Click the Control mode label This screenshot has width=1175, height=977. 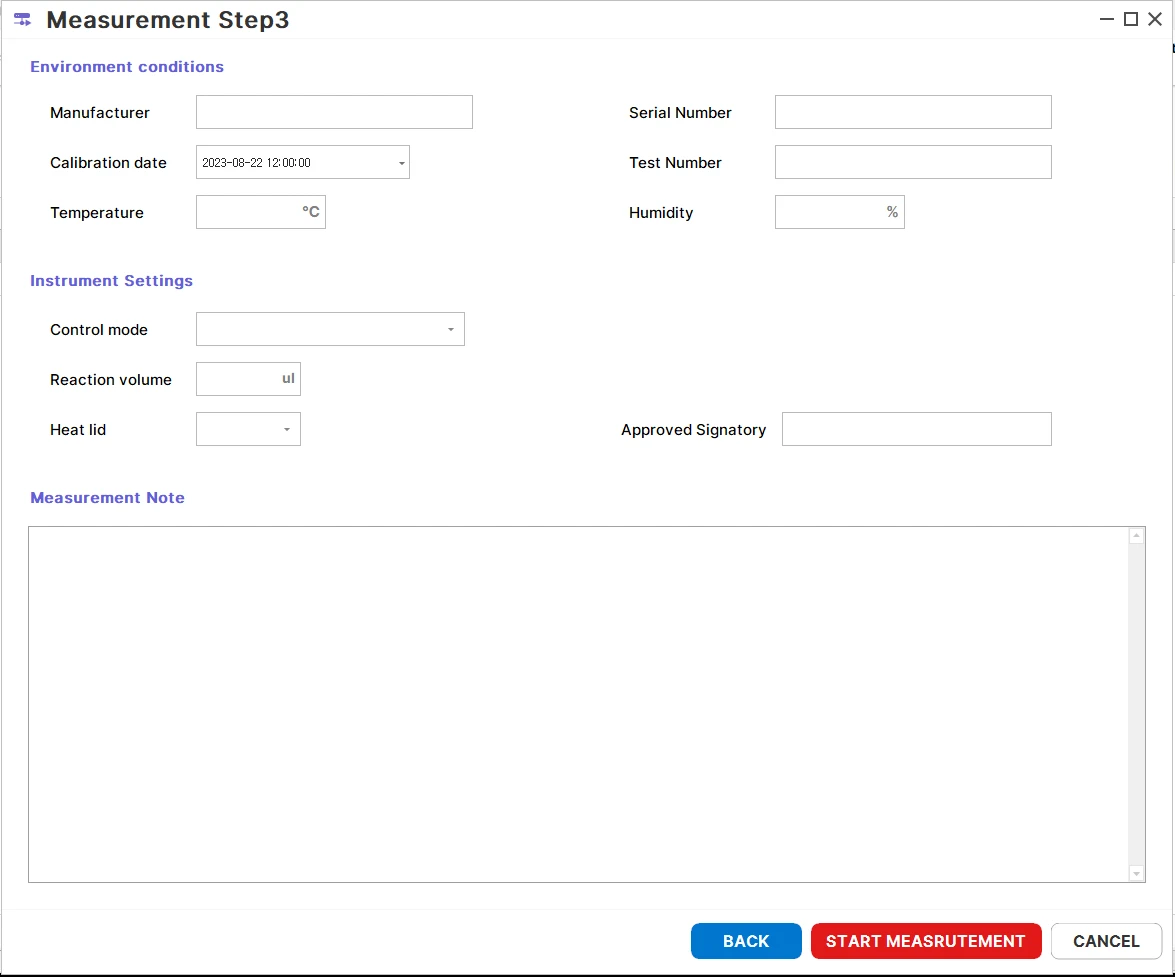click(x=99, y=330)
